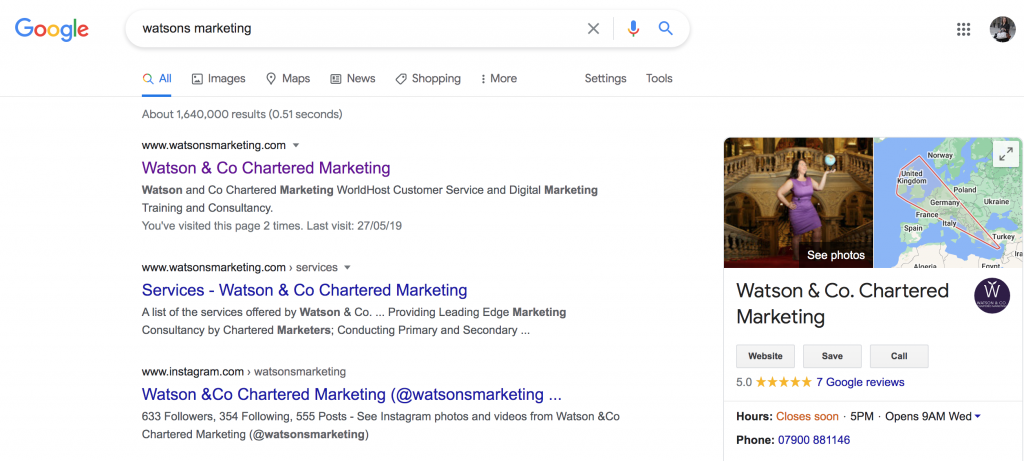Open search Tools
This screenshot has height=461, width=1024.
tap(659, 78)
